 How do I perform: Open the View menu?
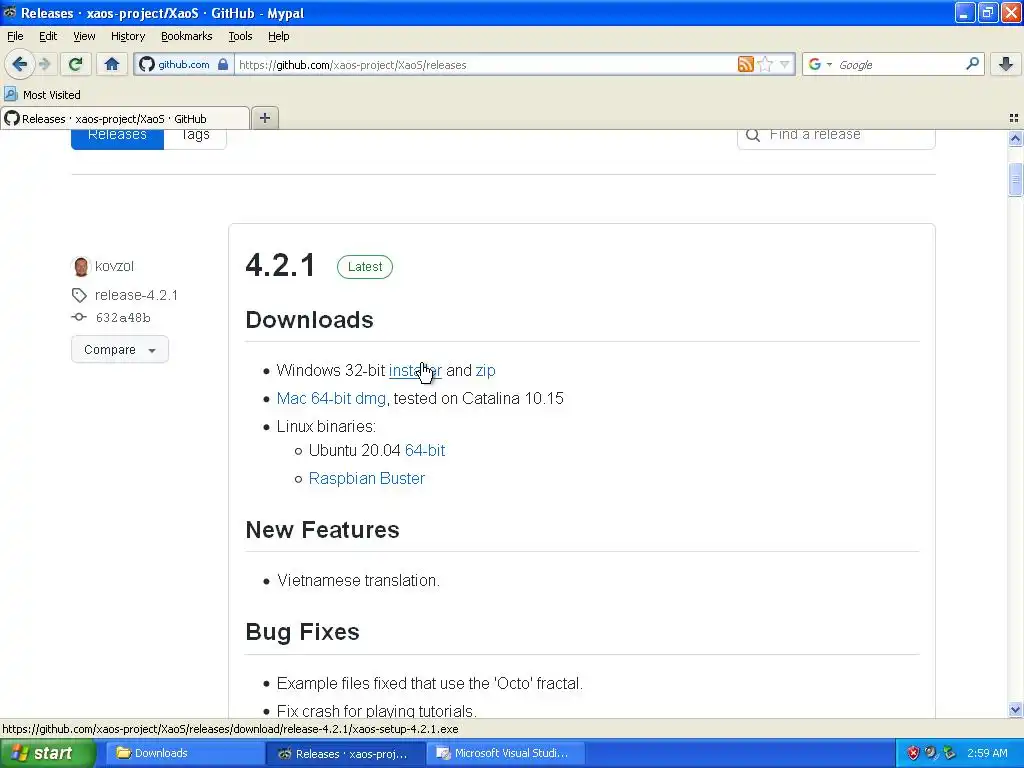pos(84,36)
